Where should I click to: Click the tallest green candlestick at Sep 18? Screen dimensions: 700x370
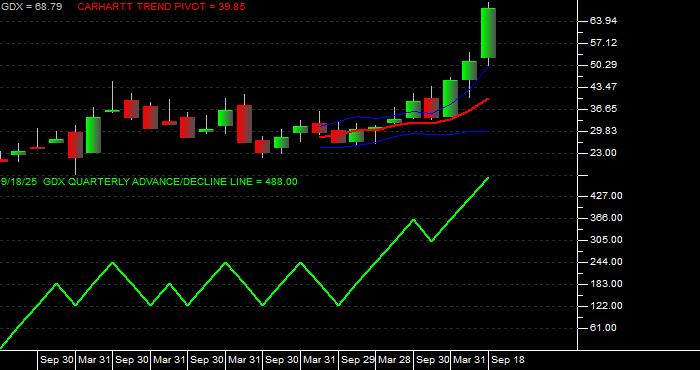tap(488, 33)
